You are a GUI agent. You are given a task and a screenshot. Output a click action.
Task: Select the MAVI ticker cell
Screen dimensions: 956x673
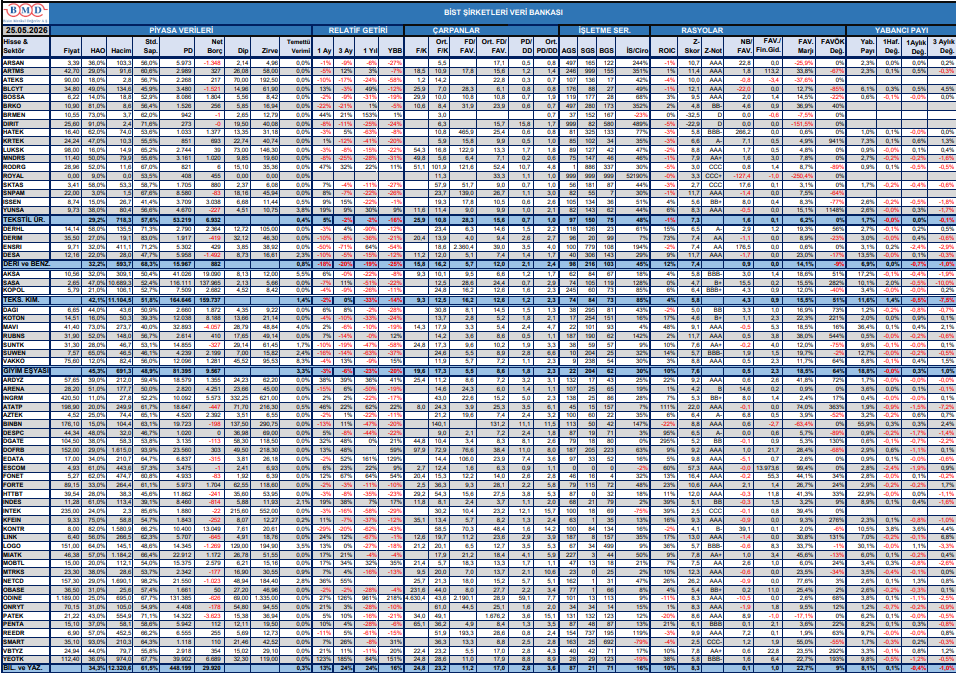tap(26, 327)
